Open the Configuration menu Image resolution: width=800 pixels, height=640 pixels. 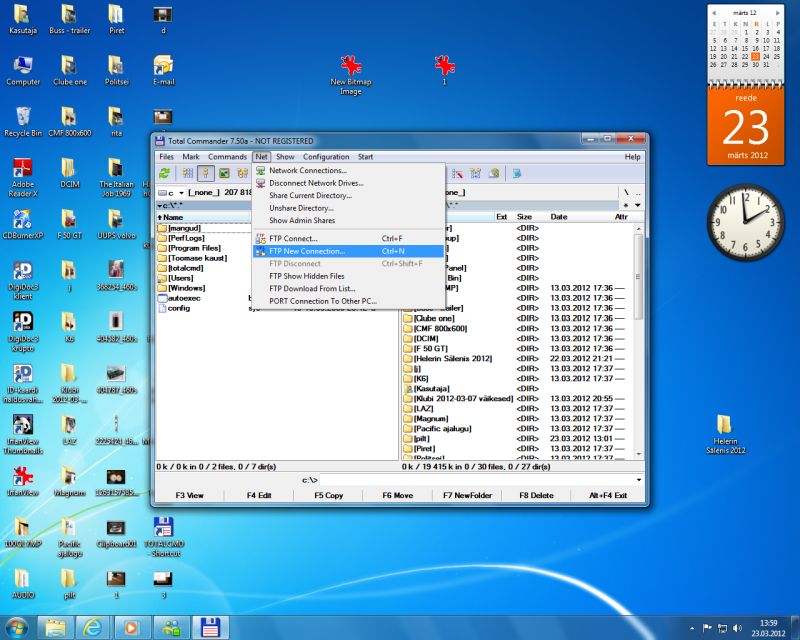point(326,157)
